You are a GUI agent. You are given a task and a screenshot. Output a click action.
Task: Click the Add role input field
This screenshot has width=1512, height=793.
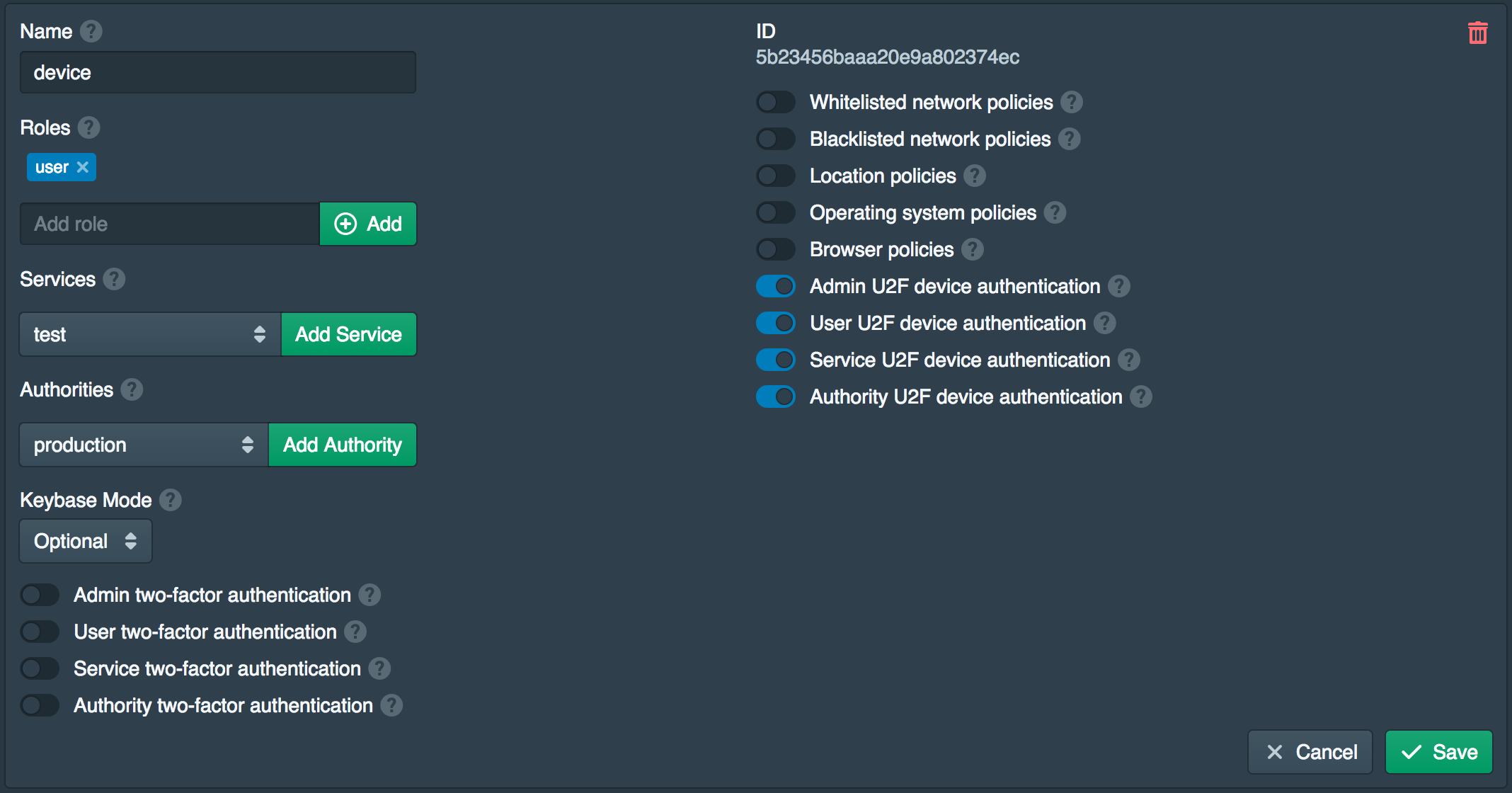(x=170, y=224)
